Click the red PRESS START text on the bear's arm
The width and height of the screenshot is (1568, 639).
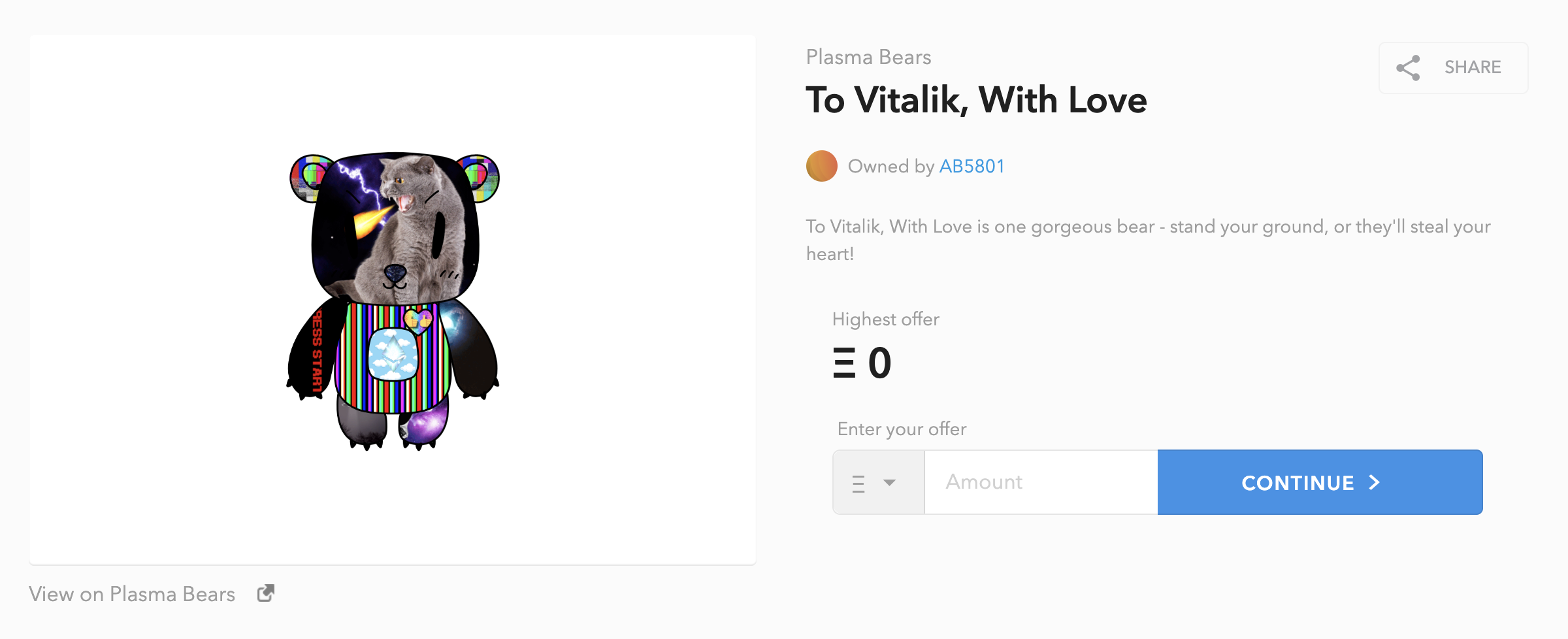[317, 352]
